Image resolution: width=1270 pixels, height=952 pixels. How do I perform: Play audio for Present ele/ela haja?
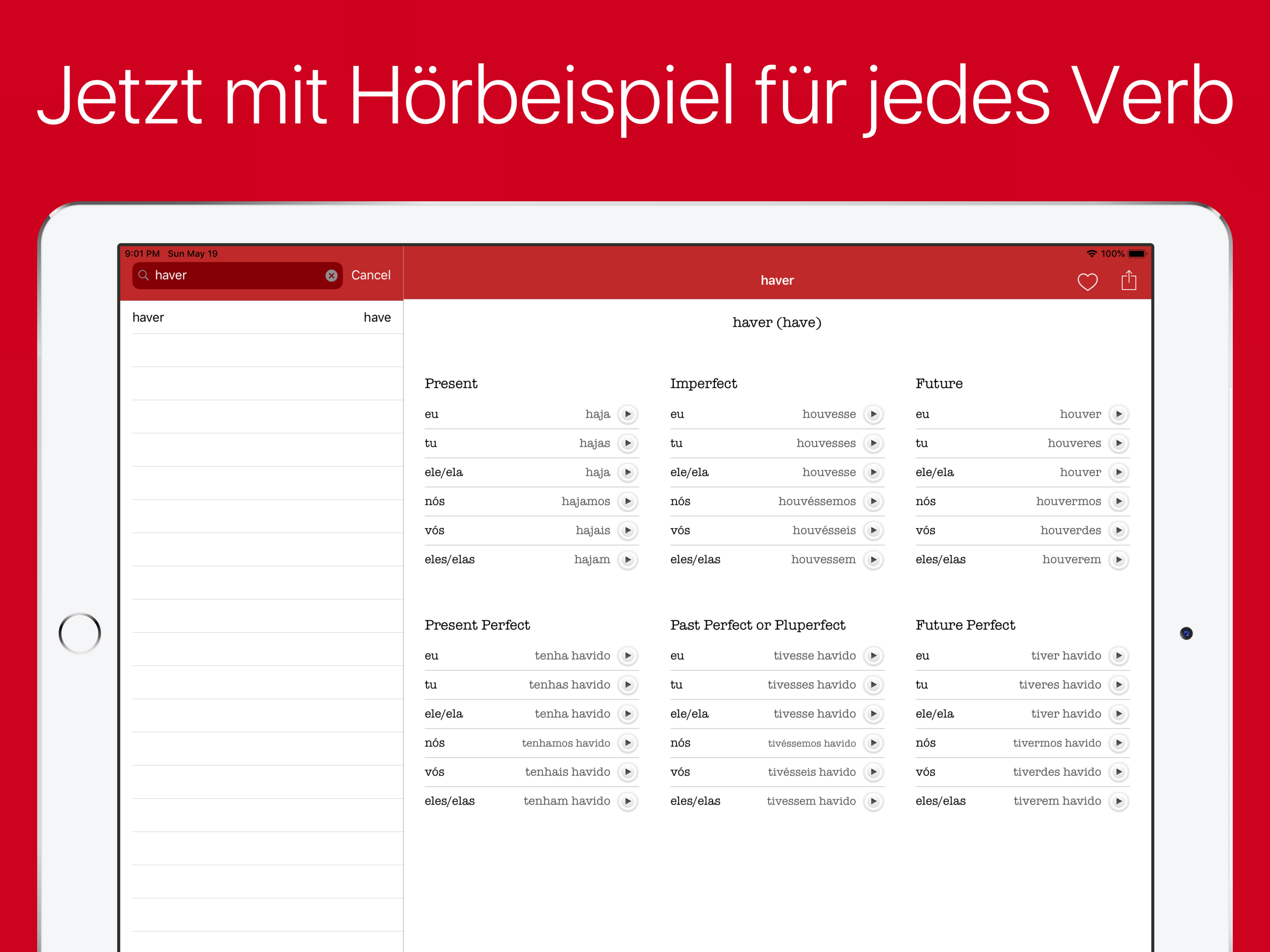tap(628, 473)
